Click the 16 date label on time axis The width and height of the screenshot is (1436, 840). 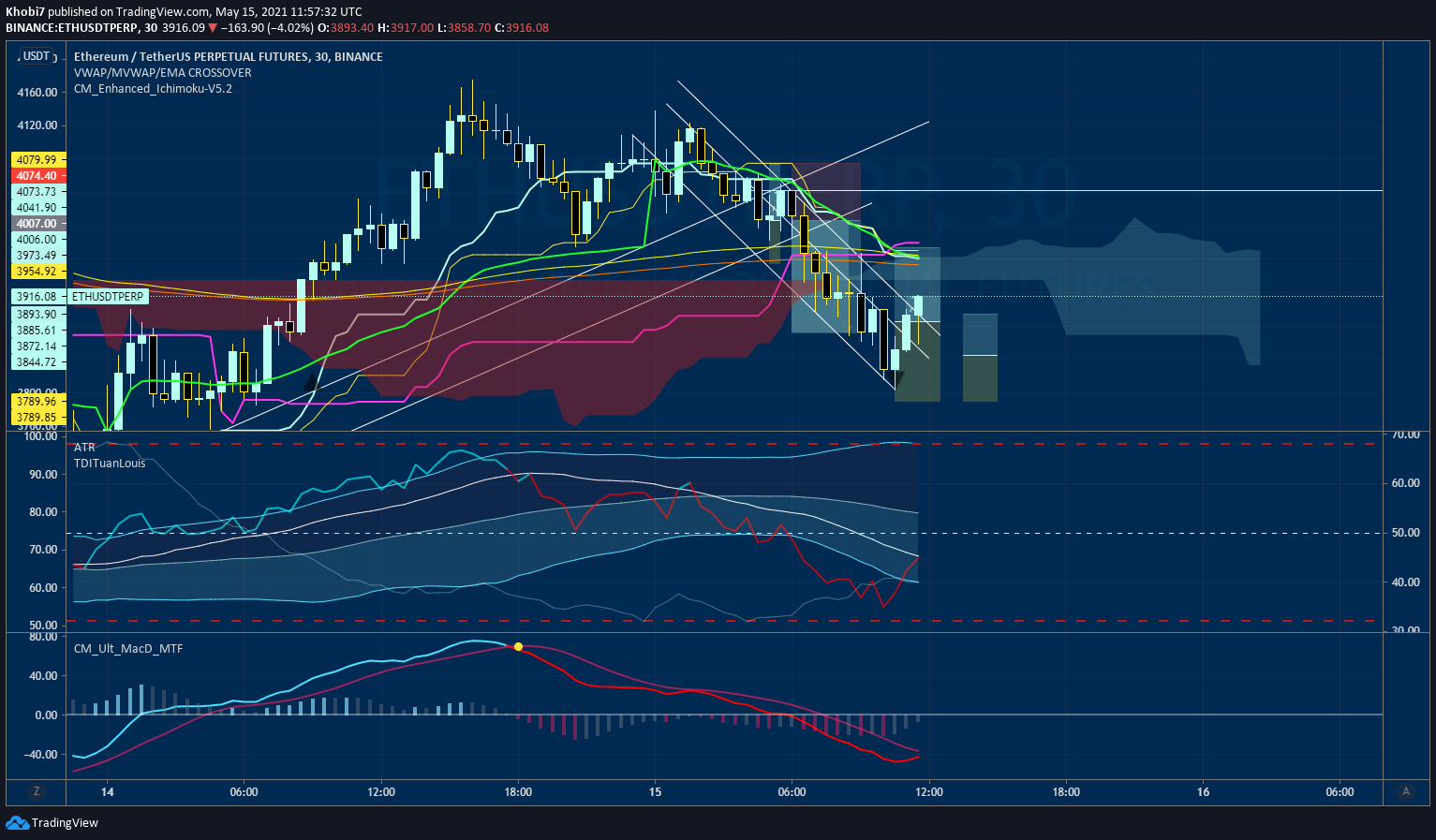point(1203,792)
